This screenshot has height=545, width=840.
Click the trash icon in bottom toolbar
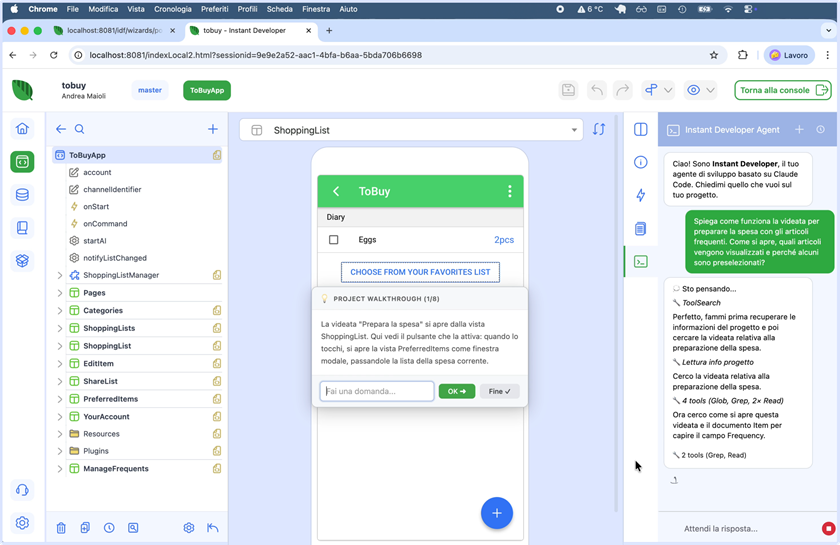click(61, 528)
